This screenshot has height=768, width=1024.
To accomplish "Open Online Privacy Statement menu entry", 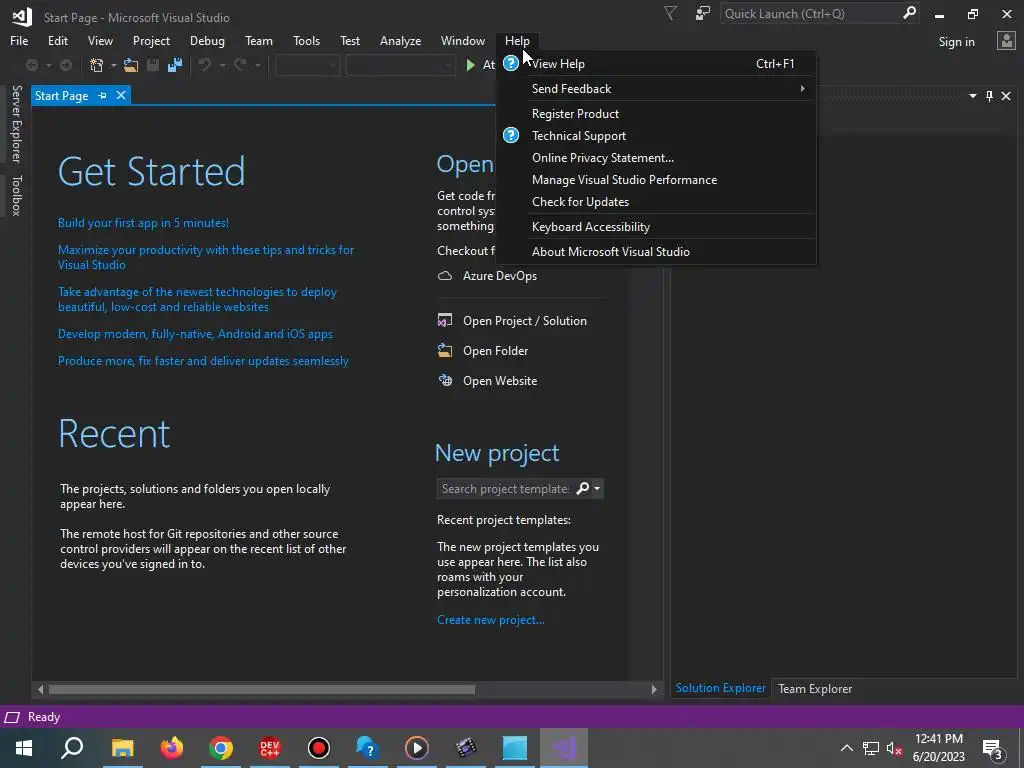I will tap(656, 158).
